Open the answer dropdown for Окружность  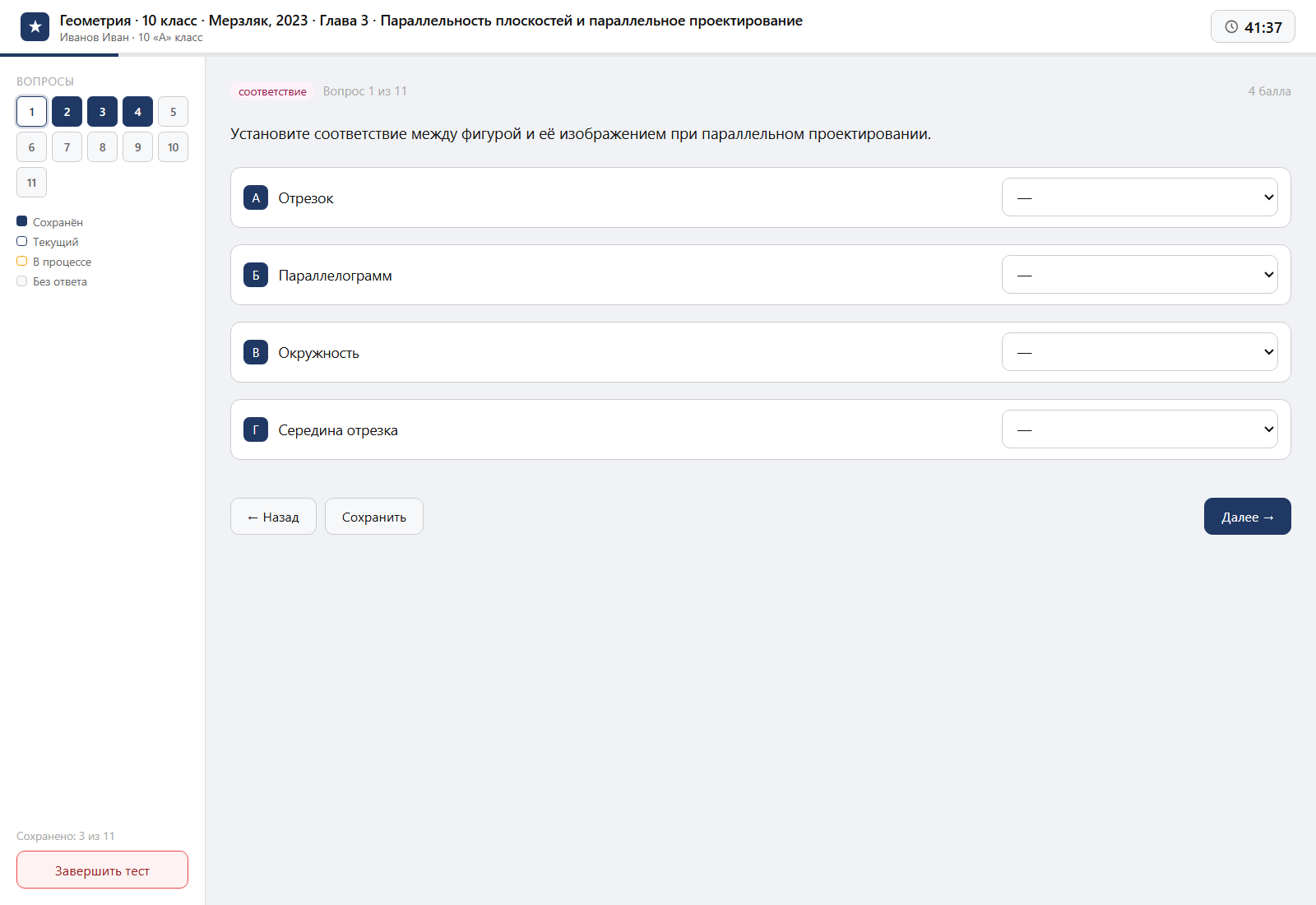point(1140,352)
